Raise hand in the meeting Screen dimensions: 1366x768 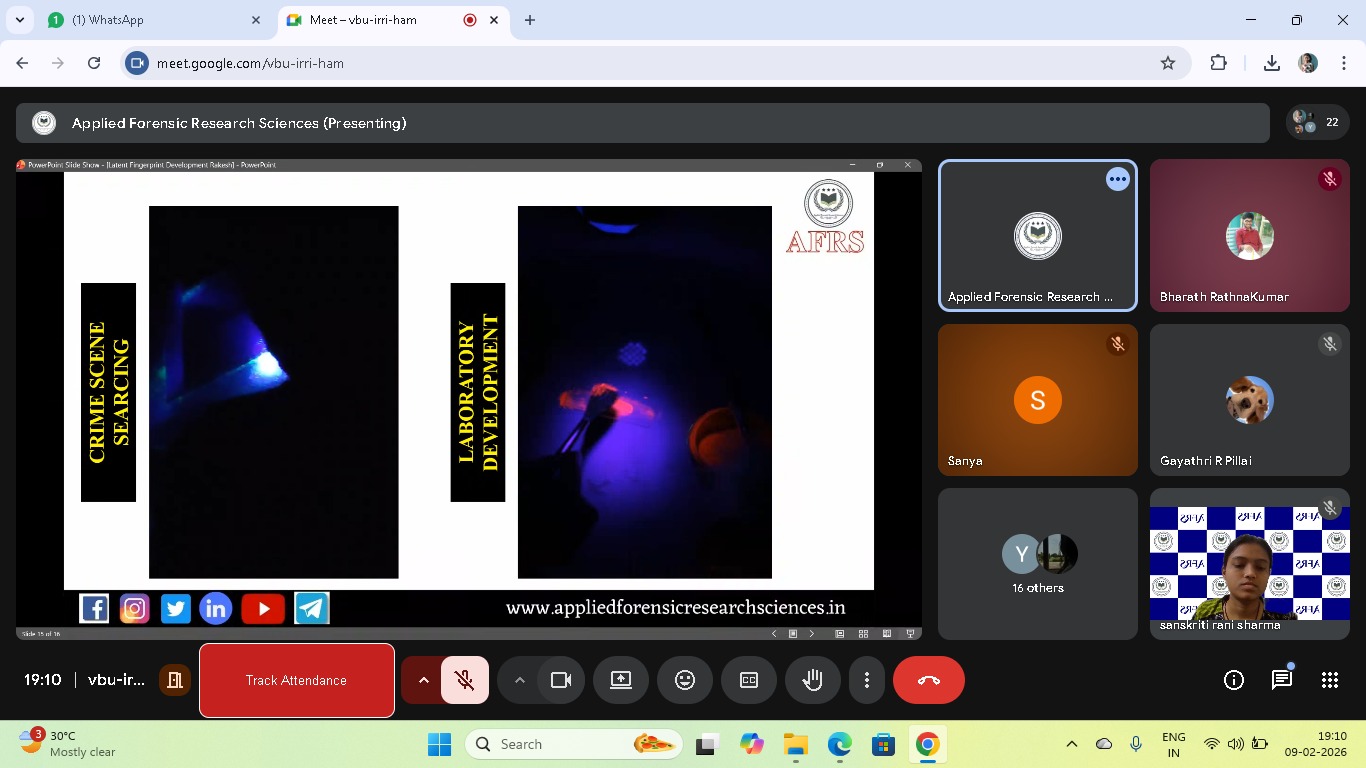coord(813,680)
